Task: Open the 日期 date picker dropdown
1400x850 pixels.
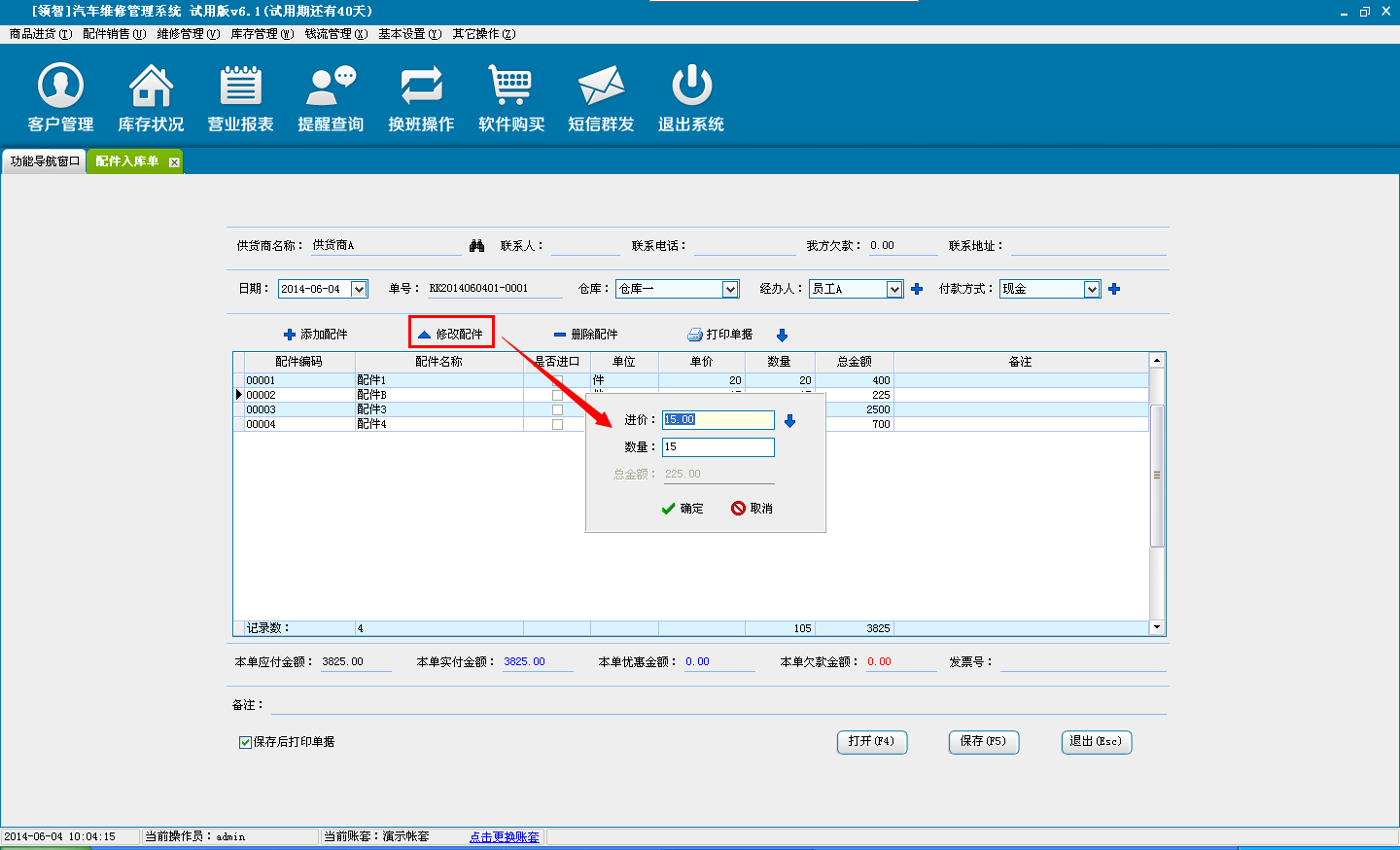Action: tap(359, 289)
